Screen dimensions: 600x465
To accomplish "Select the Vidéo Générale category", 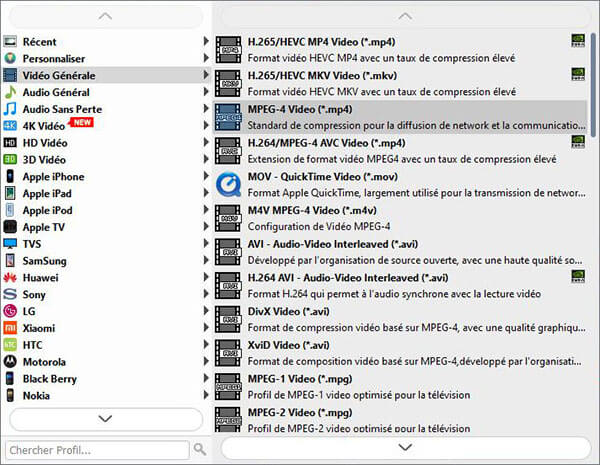I will pyautogui.click(x=106, y=75).
